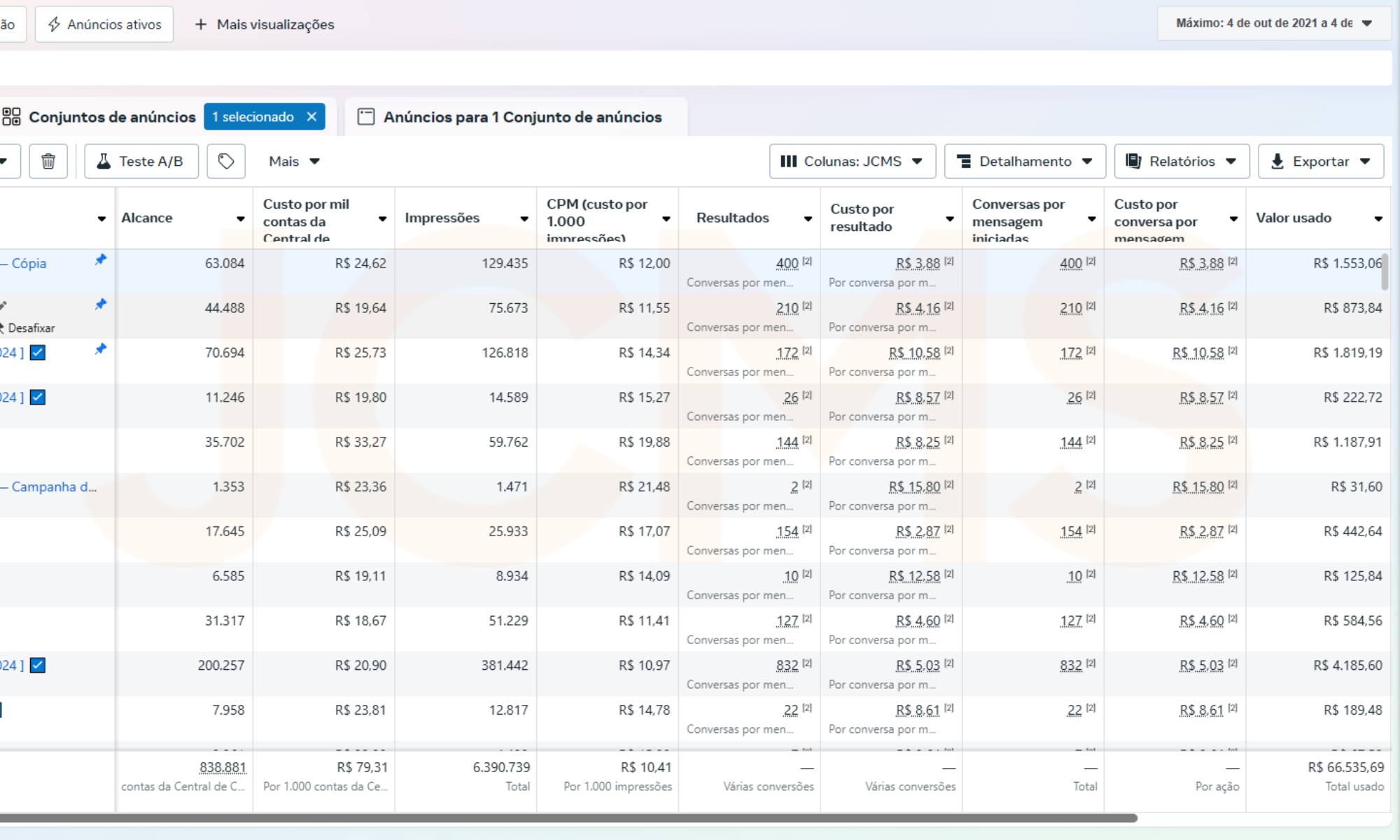This screenshot has height=840, width=1400.
Task: Switch to Anúncios para 1 Conjunto tab
Action: [x=517, y=117]
